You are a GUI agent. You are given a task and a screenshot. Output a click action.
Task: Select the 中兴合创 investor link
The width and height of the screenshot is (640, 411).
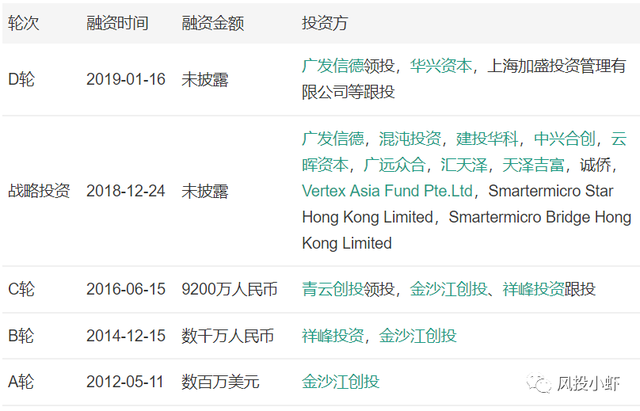click(x=564, y=139)
